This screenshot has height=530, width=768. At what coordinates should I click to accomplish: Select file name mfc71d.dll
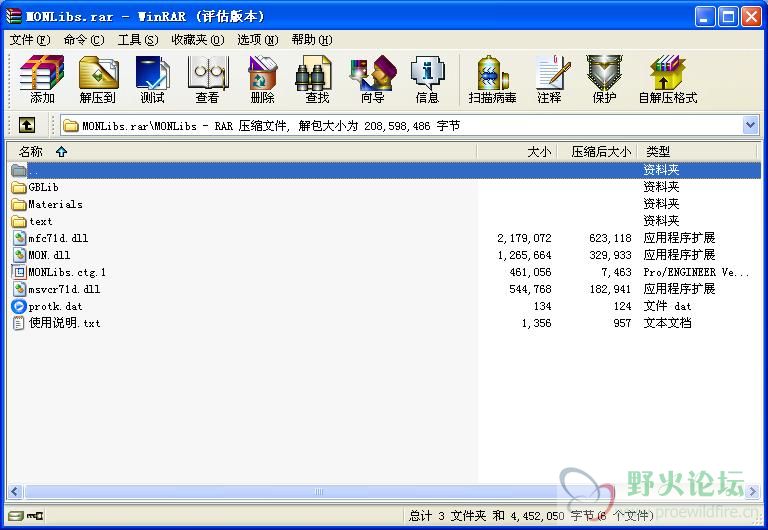(x=58, y=239)
